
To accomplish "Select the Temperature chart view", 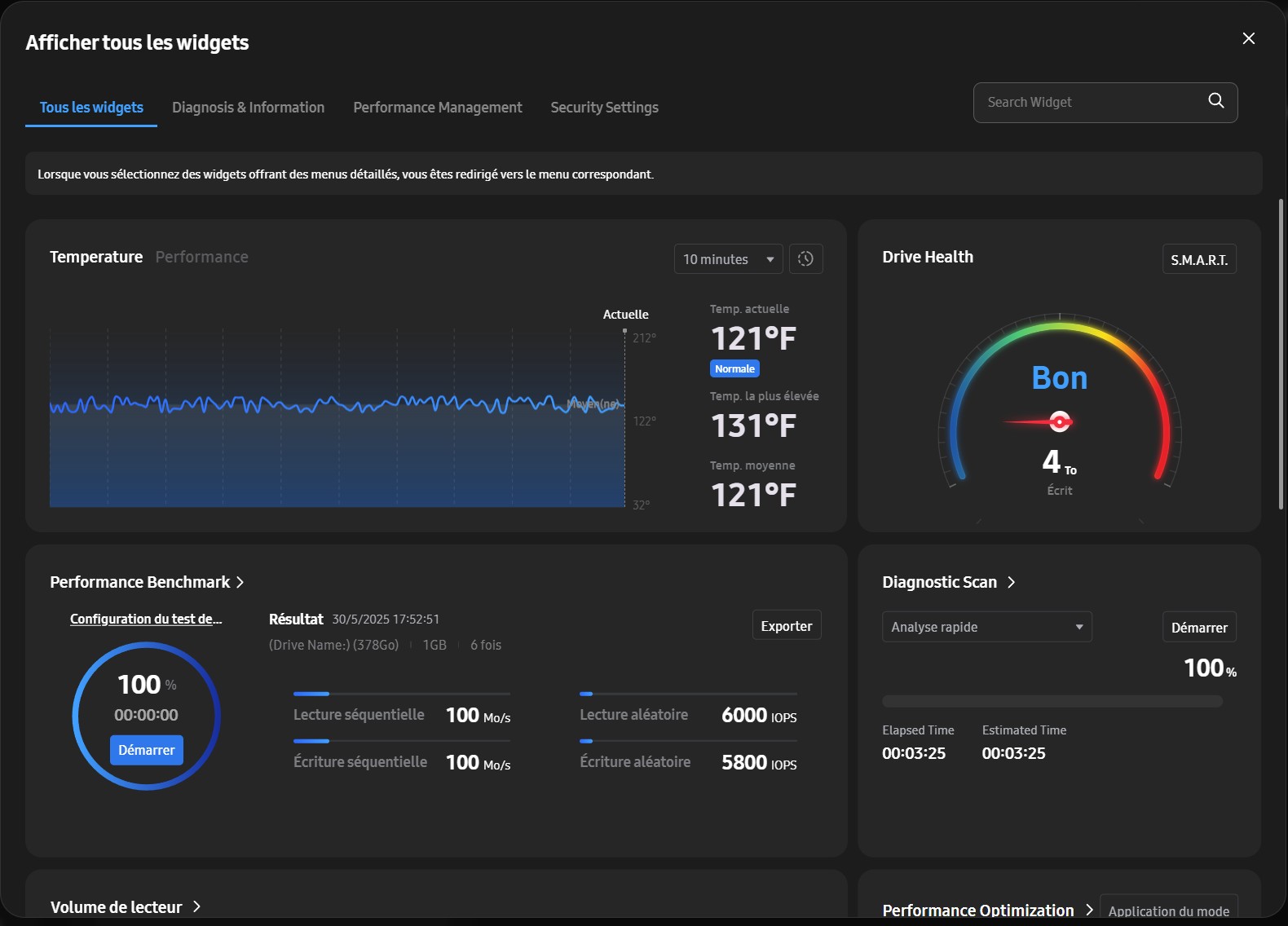I will (x=96, y=257).
